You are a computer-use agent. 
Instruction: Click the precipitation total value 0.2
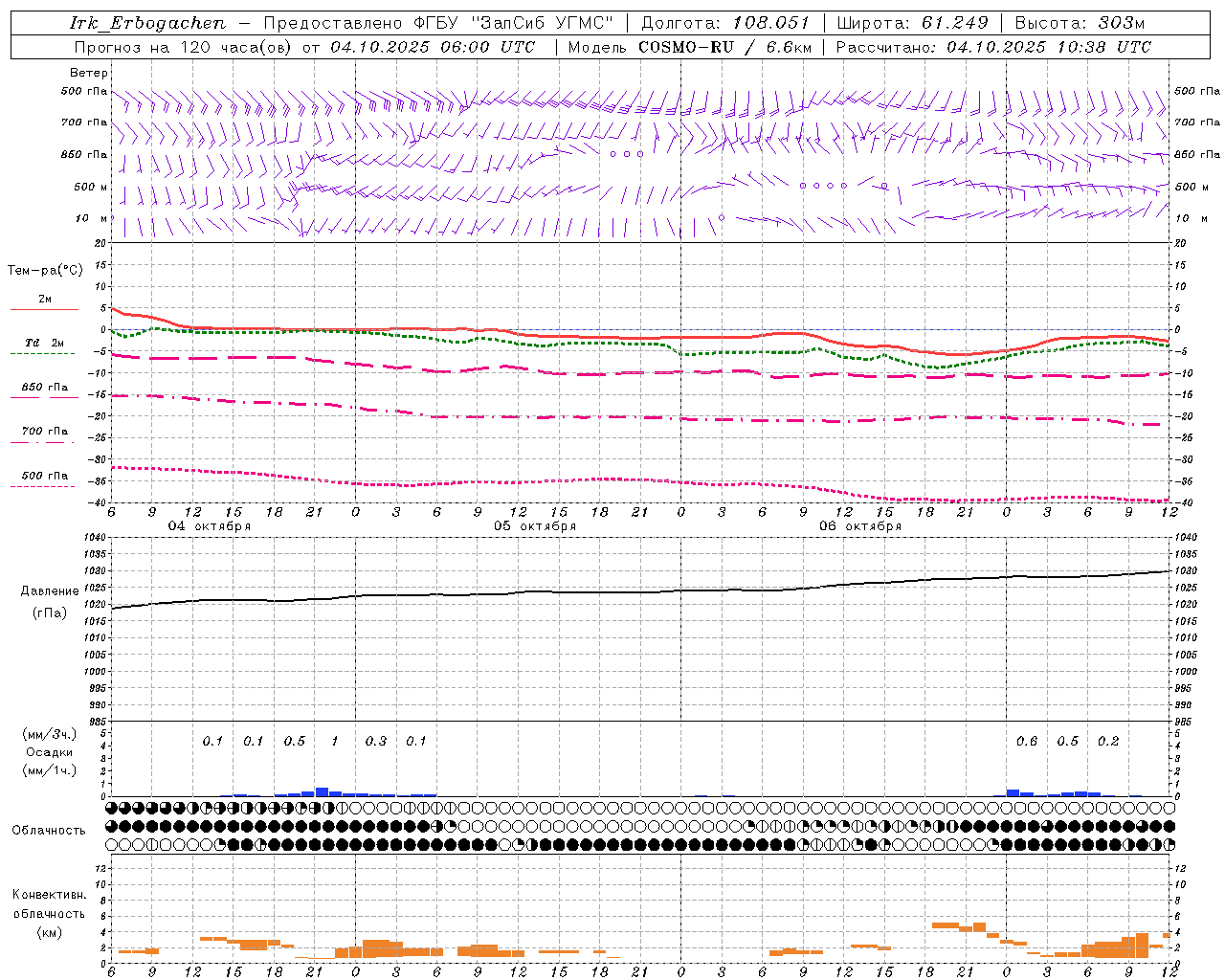[x=1108, y=741]
